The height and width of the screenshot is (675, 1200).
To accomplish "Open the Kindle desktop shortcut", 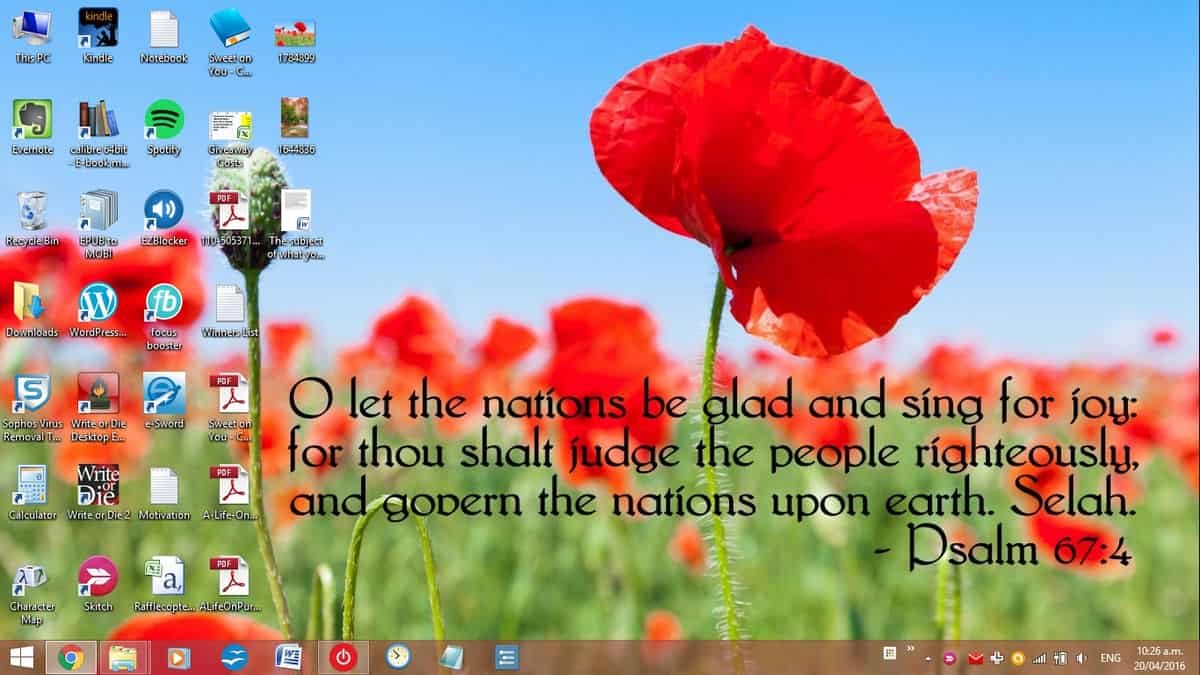I will tap(98, 29).
